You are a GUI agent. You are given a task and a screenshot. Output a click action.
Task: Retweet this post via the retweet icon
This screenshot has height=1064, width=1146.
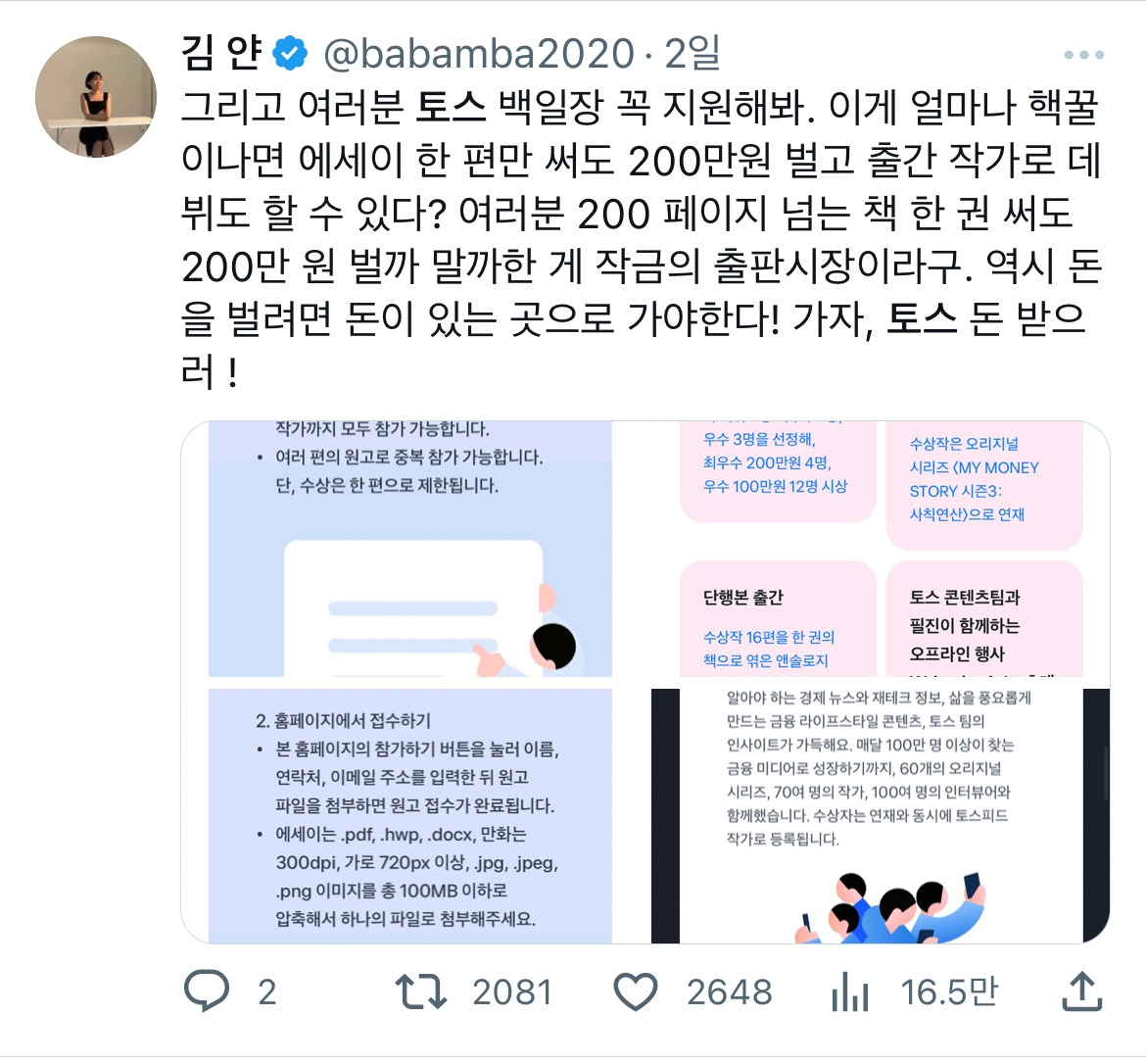coord(421,991)
